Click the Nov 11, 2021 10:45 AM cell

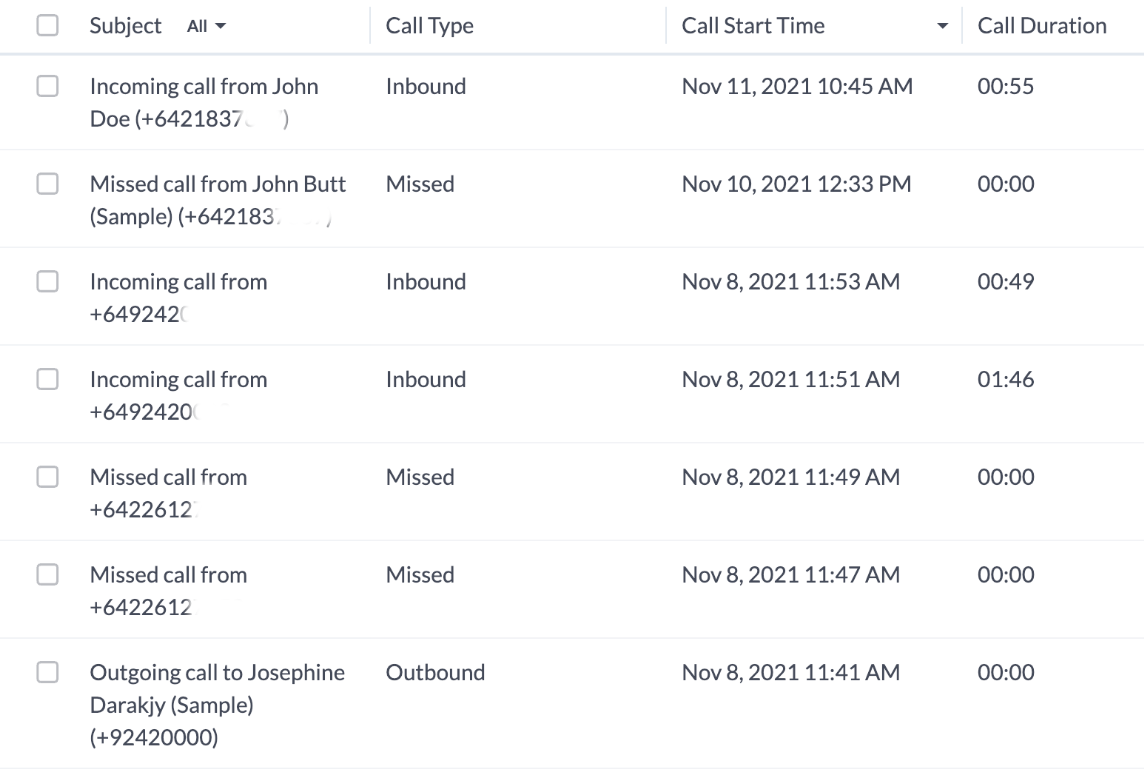point(797,87)
